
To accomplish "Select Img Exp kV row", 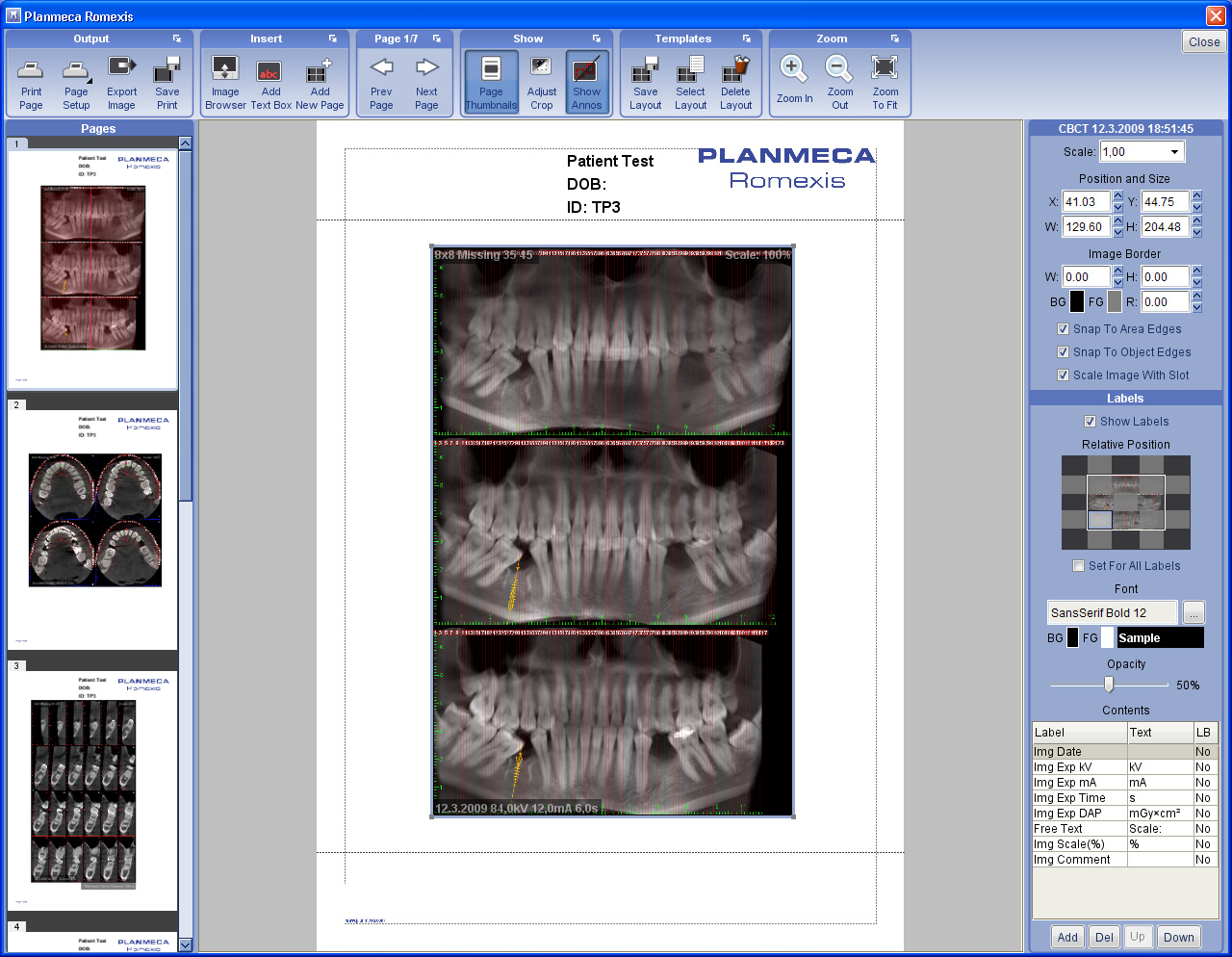I will tap(1125, 767).
